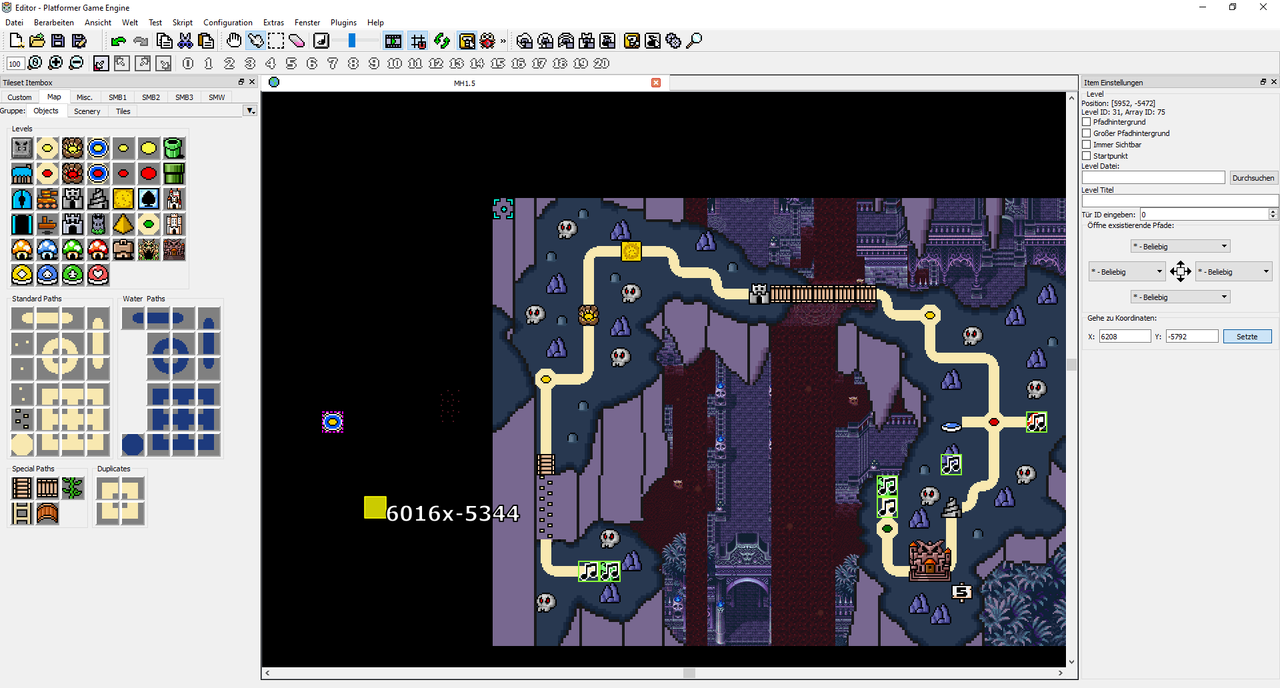Pick the dark blue water circle tile
Screen dimensions: 1280x688
tap(133, 444)
